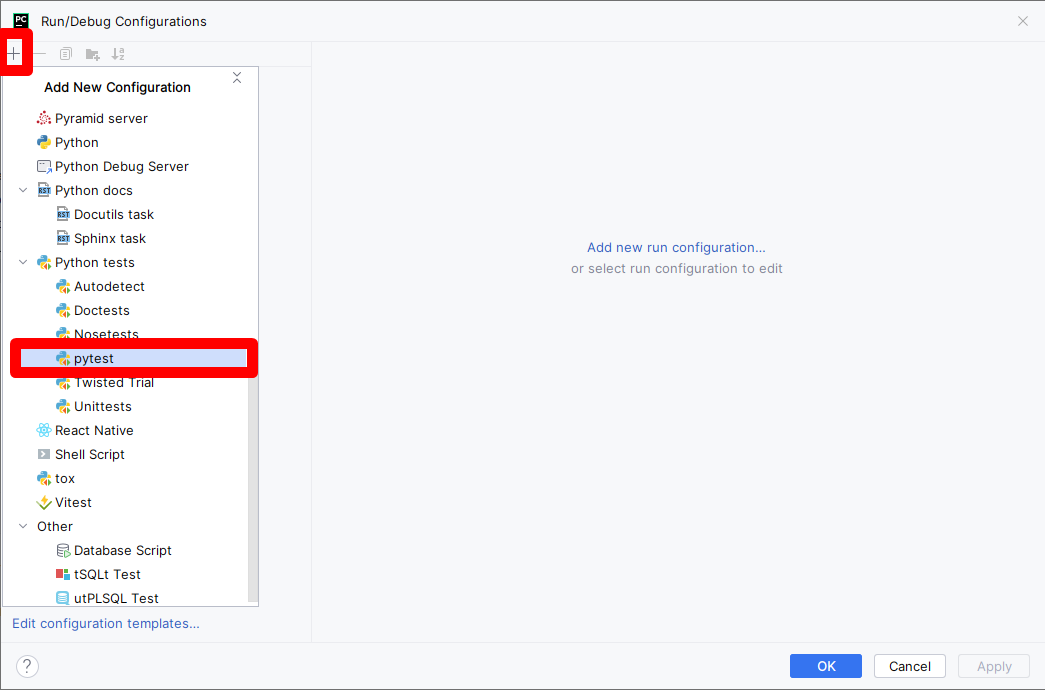Image resolution: width=1045 pixels, height=690 pixels.
Task: Choose tSQLt Test under Other
Action: (x=107, y=574)
